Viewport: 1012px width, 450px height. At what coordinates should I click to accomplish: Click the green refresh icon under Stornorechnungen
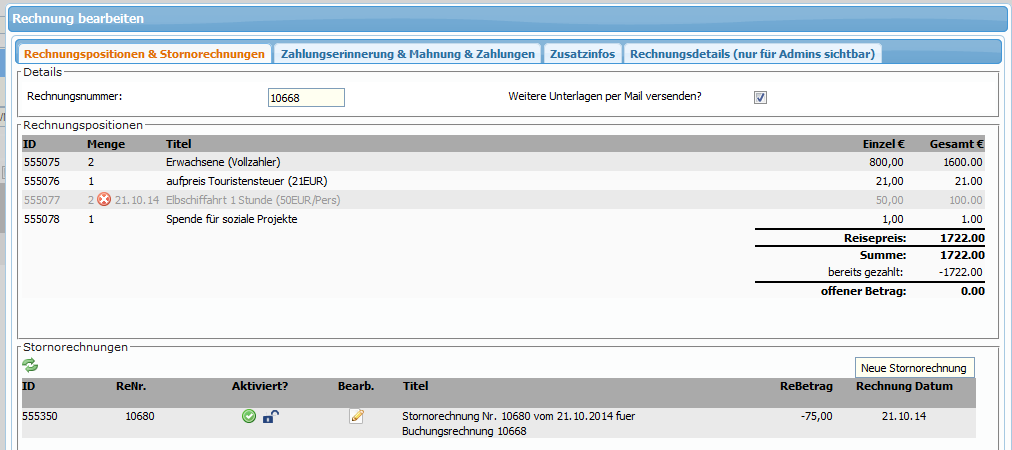30,367
